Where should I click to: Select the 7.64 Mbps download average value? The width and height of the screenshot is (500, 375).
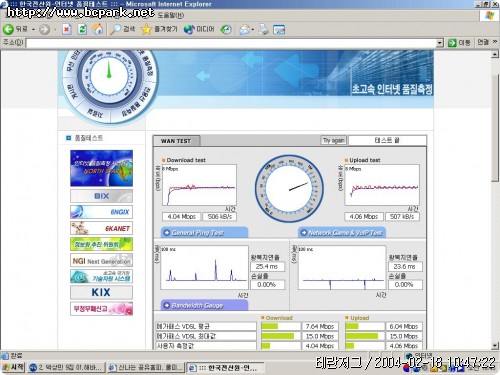point(320,326)
